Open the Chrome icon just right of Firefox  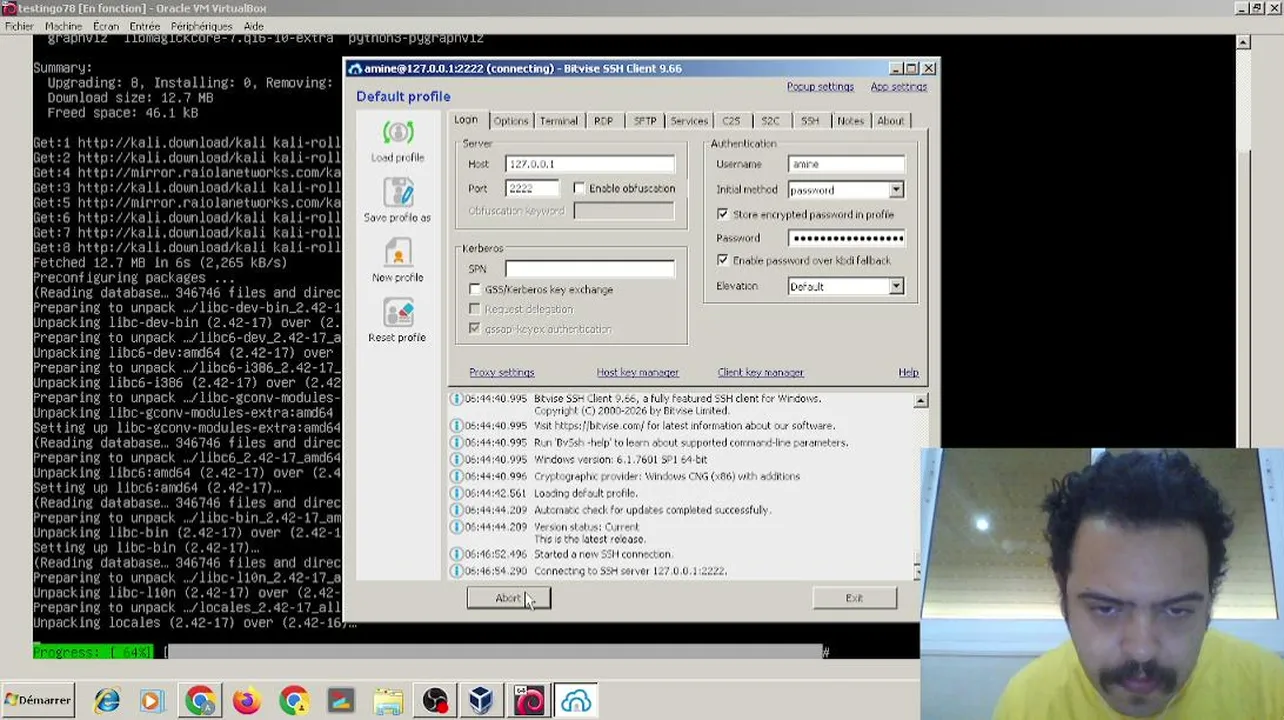[293, 701]
